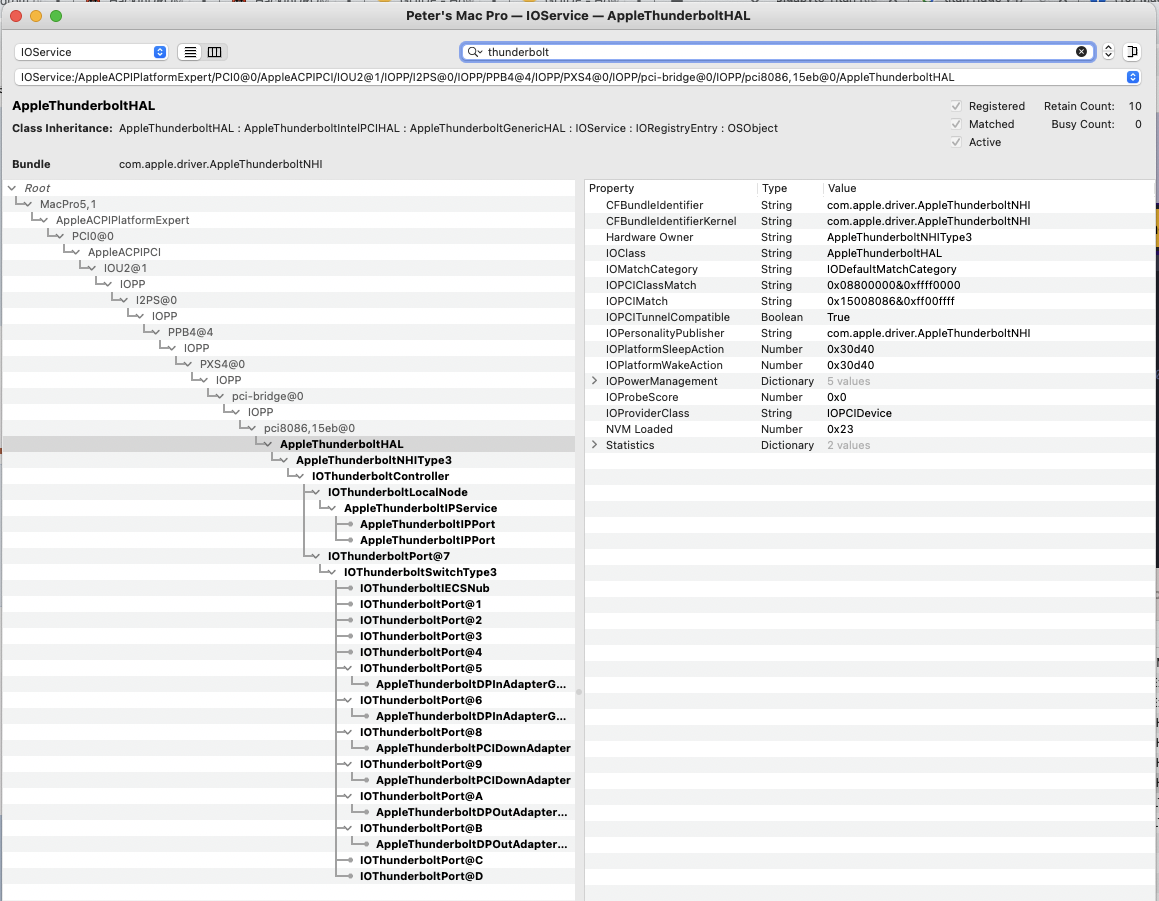This screenshot has width=1159, height=901.
Task: Select IOThunderboltPort@D entry
Action: pos(421,877)
